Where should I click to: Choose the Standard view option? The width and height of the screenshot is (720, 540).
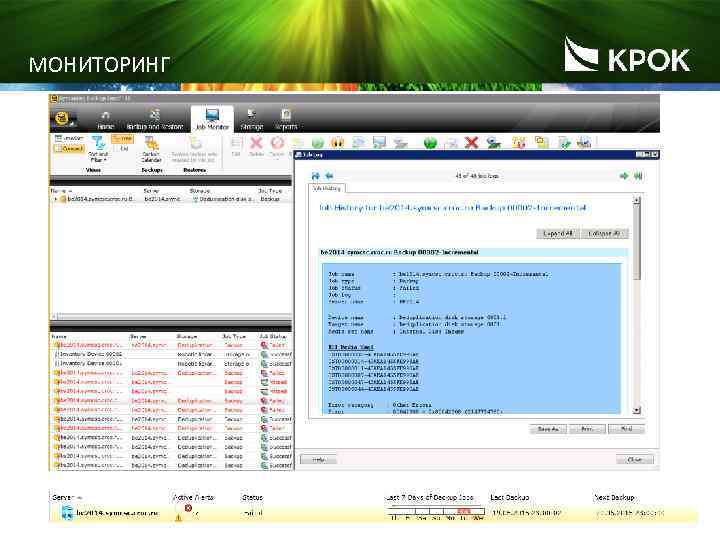[69, 138]
